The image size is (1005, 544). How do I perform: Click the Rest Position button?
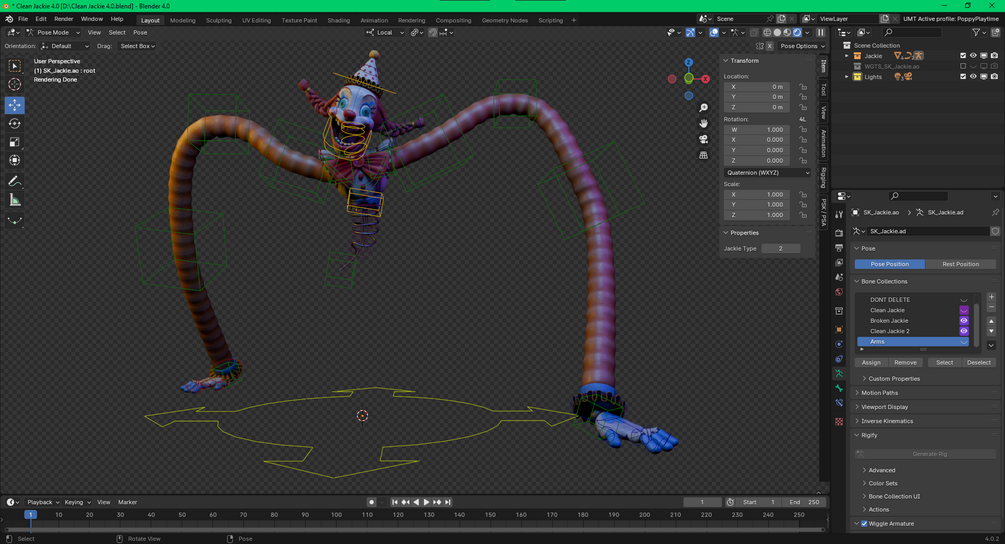pos(960,264)
